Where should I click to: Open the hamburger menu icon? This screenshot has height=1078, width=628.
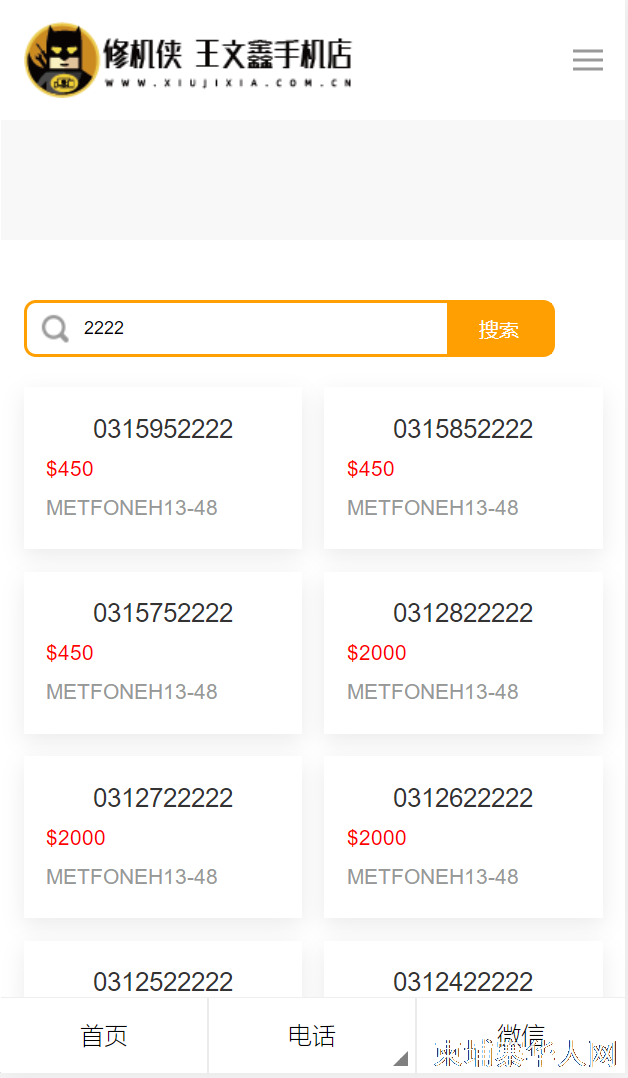tap(587, 60)
